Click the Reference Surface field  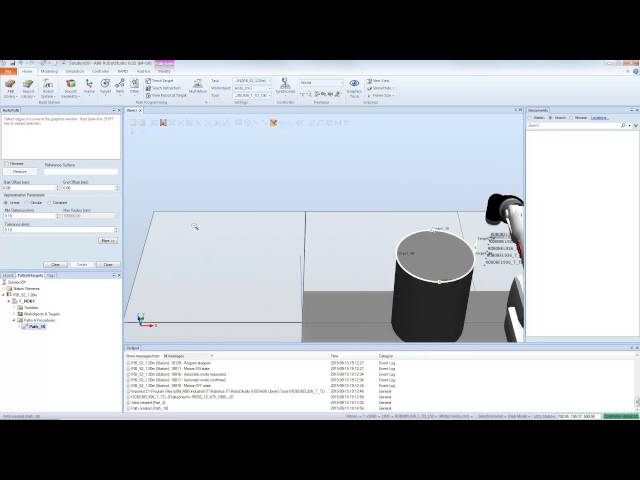pyautogui.click(x=81, y=172)
